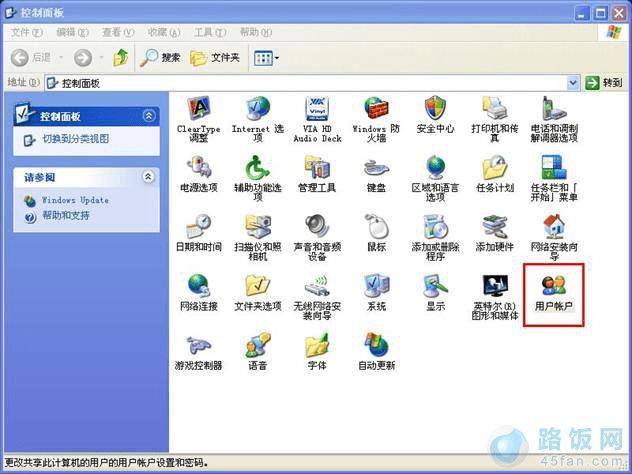Click the 搜索 toolbar button
Image resolution: width=632 pixels, height=474 pixels.
pos(160,58)
